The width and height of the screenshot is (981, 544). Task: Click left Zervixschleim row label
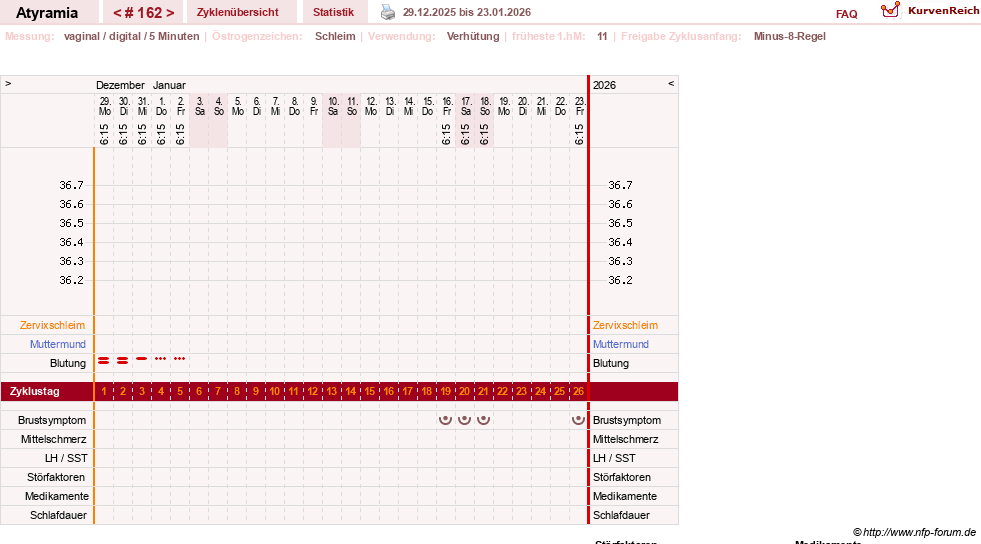click(53, 325)
